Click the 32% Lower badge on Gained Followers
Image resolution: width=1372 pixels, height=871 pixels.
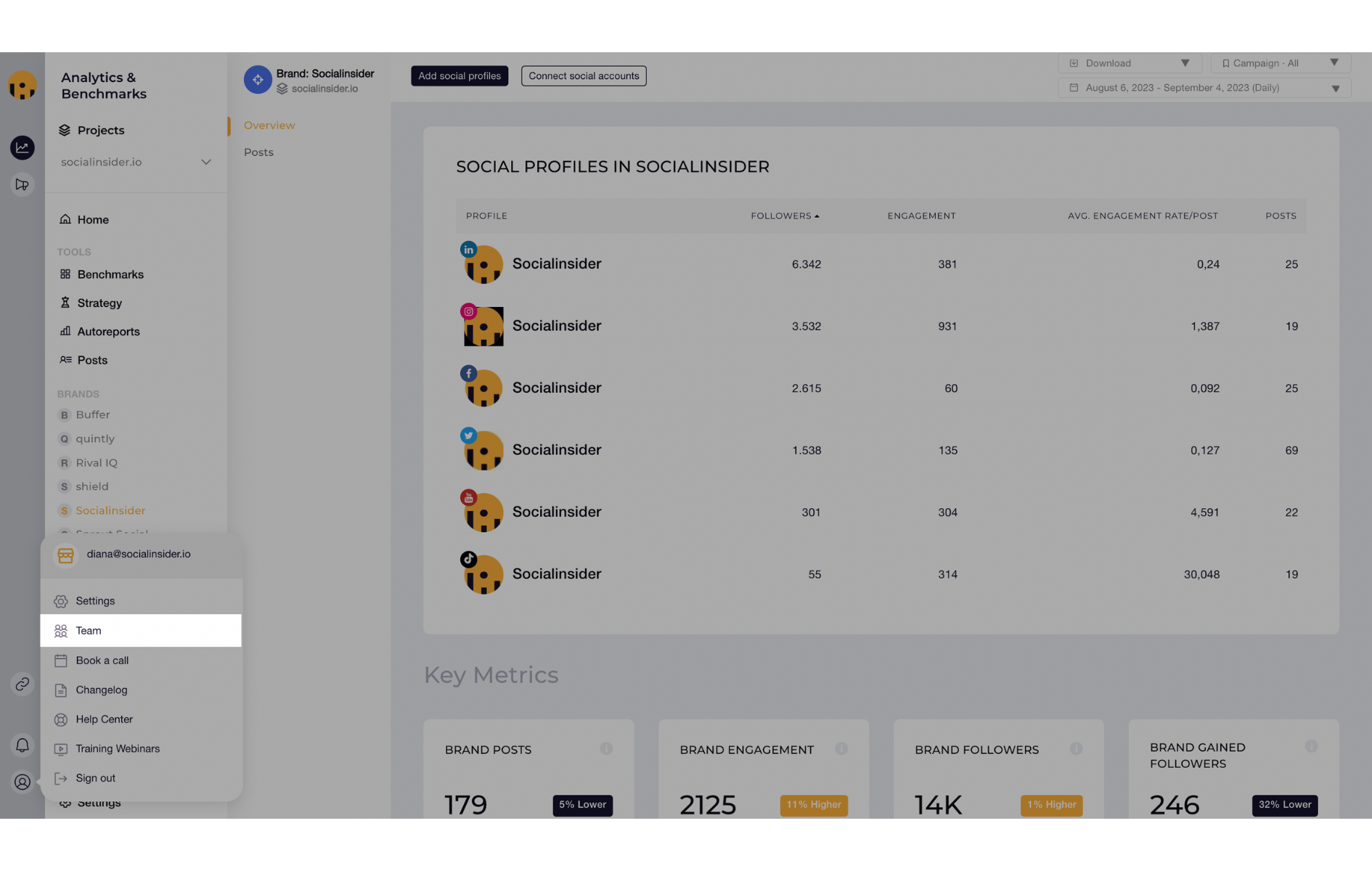1285,805
